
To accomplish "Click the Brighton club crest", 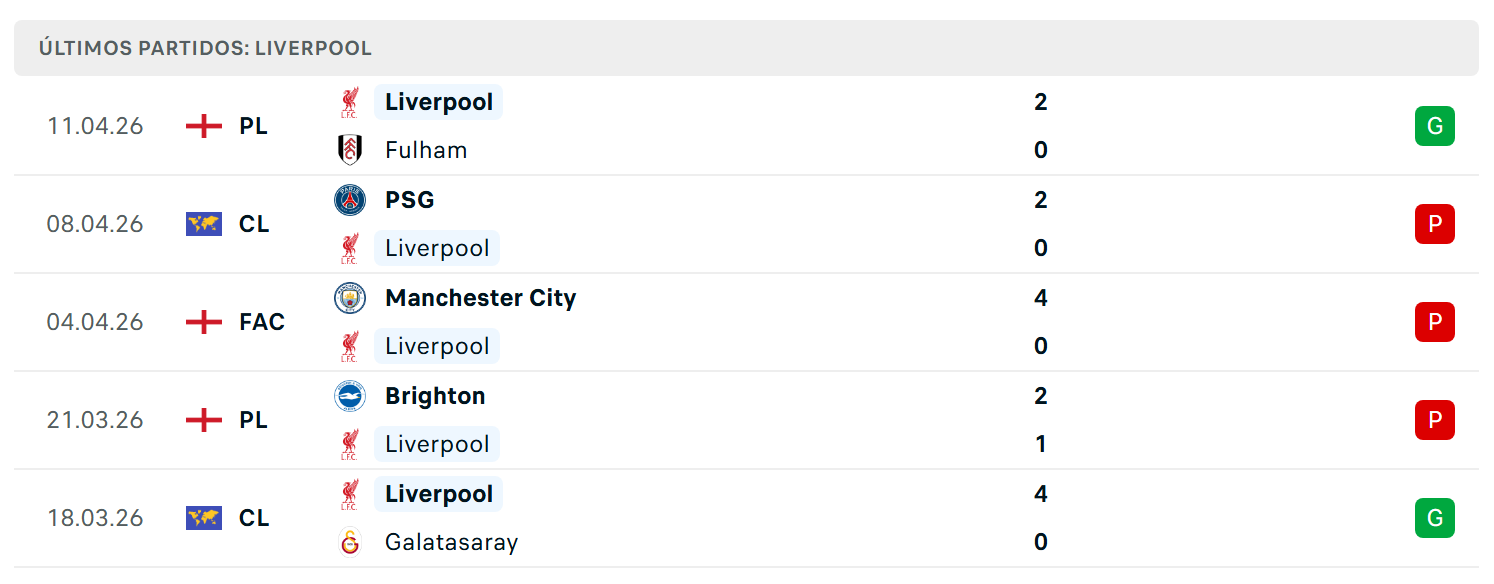I will tap(350, 396).
